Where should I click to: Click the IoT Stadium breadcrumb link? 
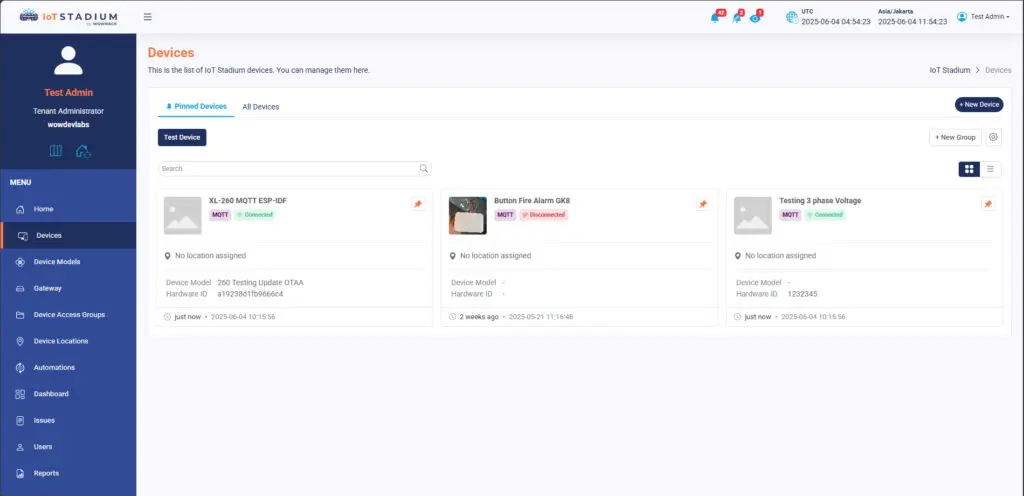pyautogui.click(x=950, y=71)
